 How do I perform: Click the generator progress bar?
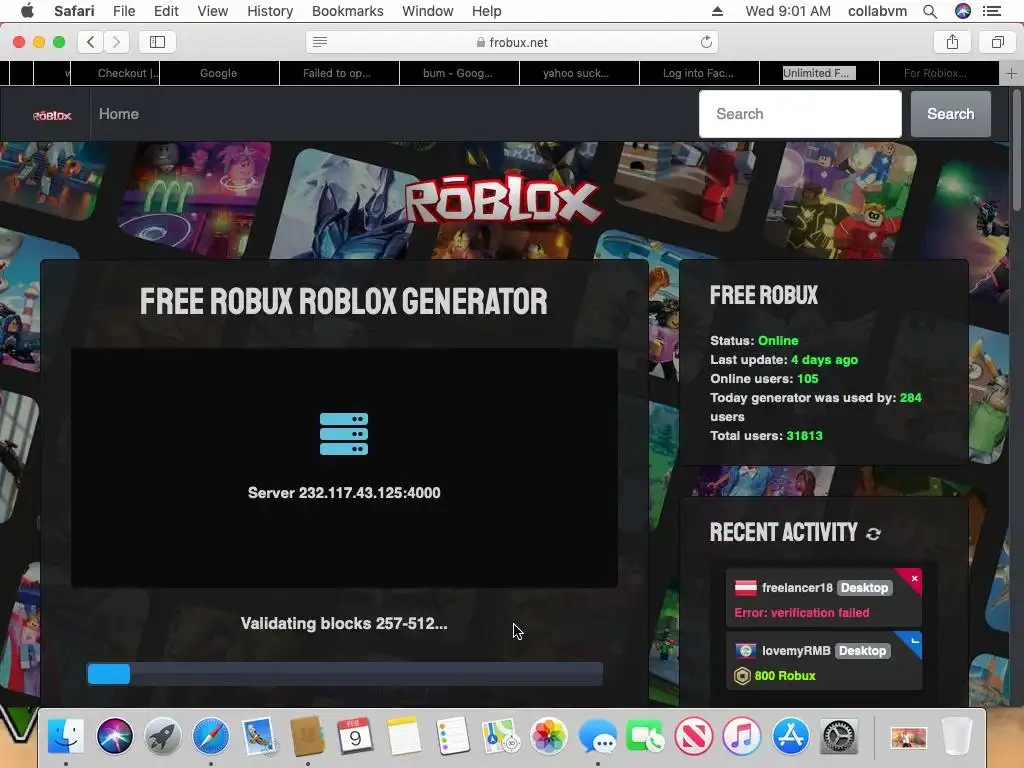(345, 674)
